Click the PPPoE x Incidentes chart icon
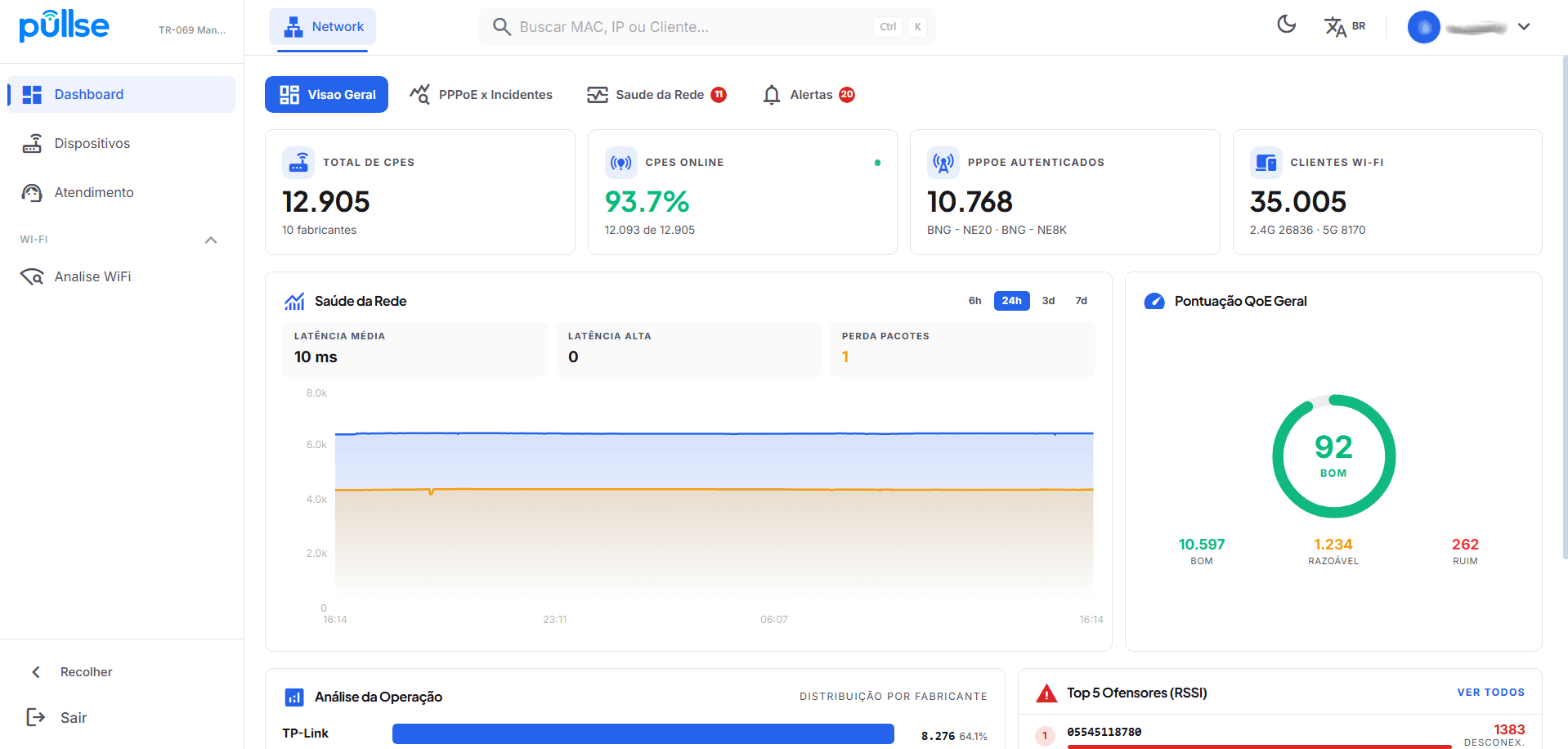Image resolution: width=1568 pixels, height=749 pixels. click(419, 94)
